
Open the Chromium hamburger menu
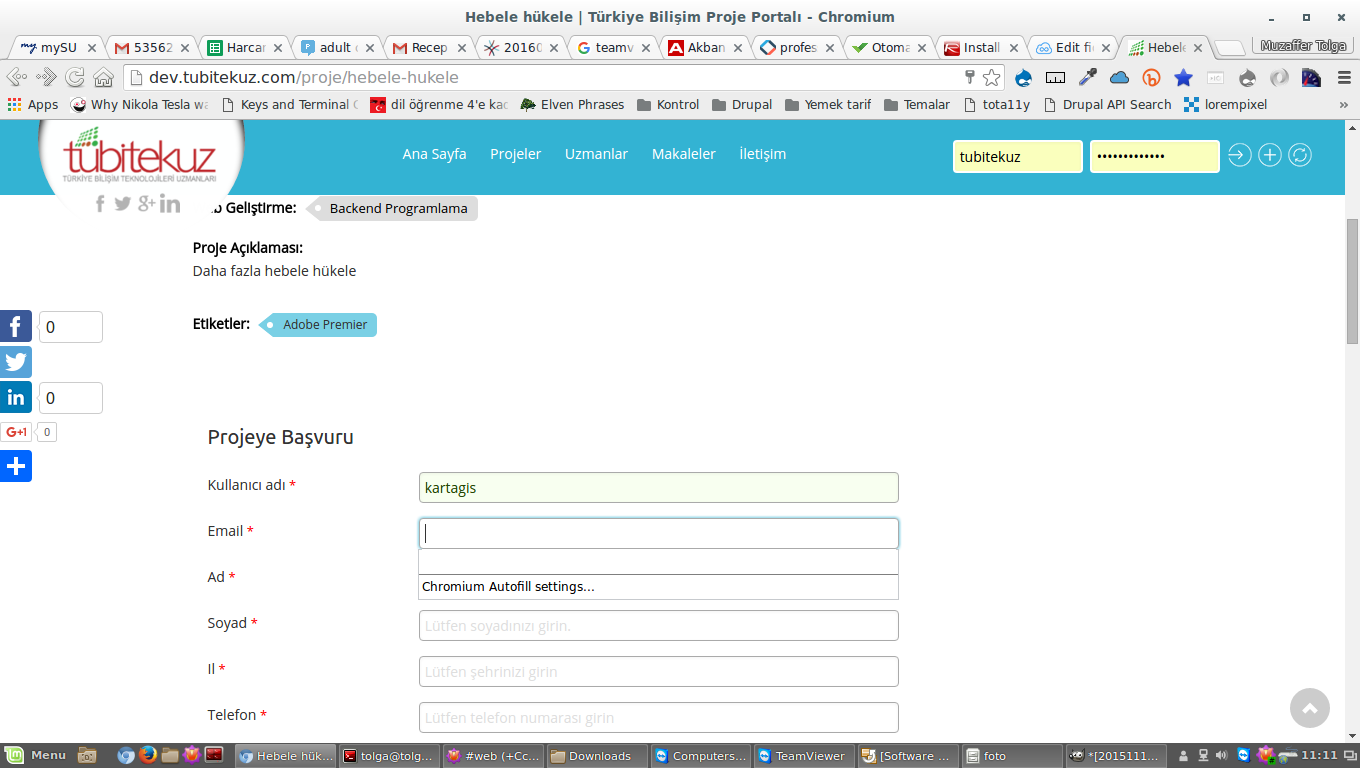coord(1344,77)
